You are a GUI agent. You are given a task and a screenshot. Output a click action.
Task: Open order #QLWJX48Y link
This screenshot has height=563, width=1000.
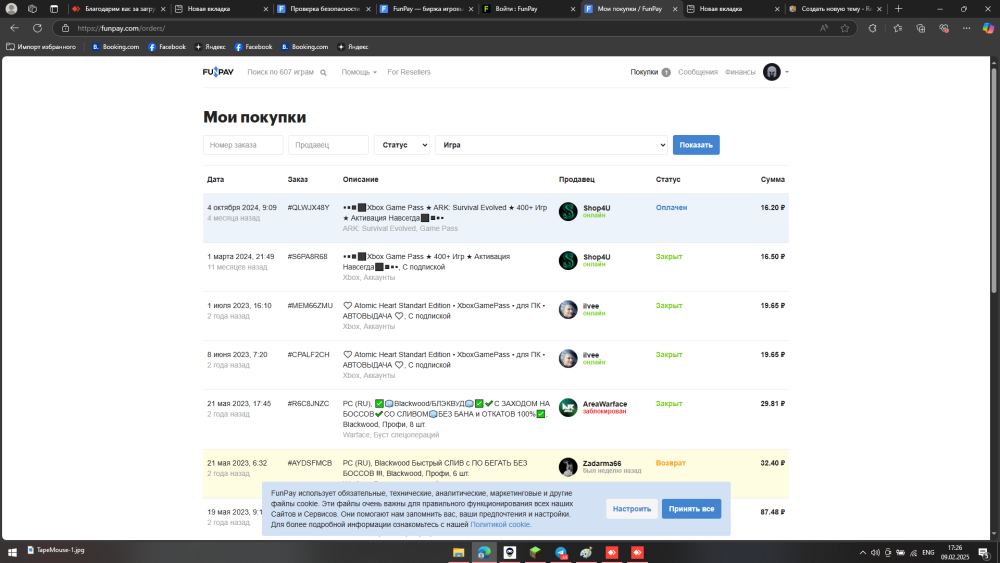tap(308, 207)
